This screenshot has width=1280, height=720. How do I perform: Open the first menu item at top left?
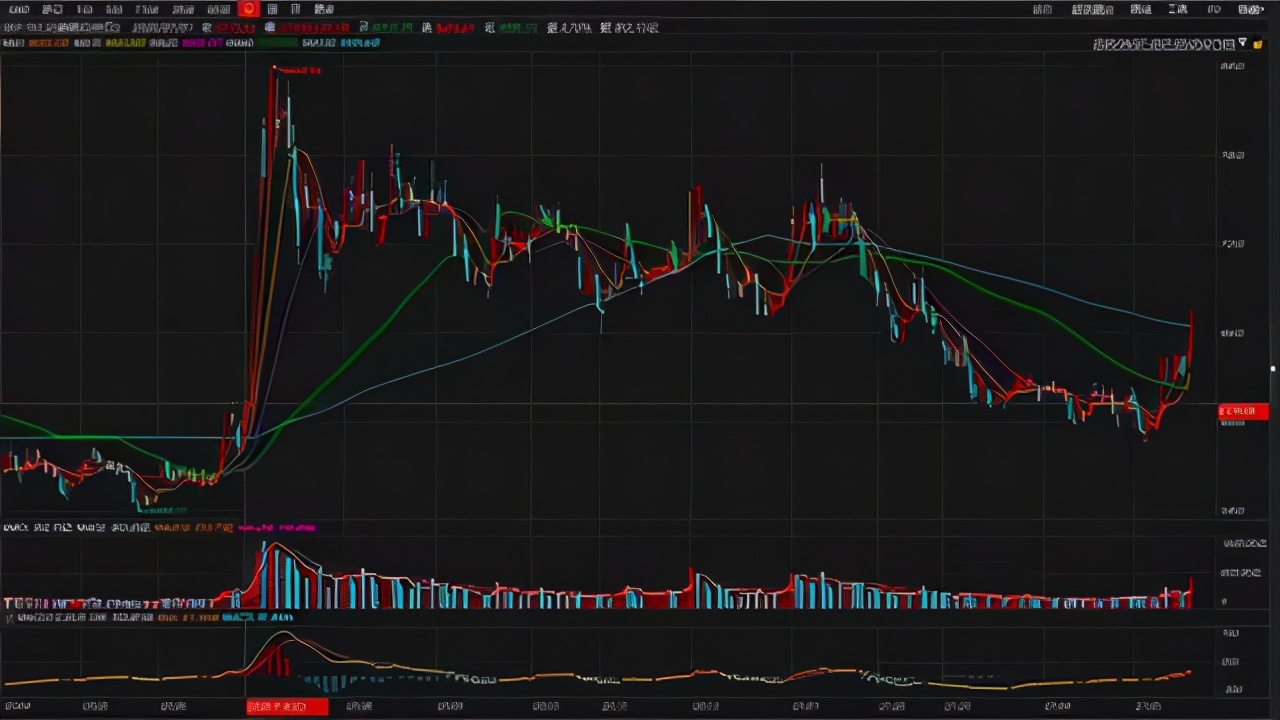(x=18, y=9)
